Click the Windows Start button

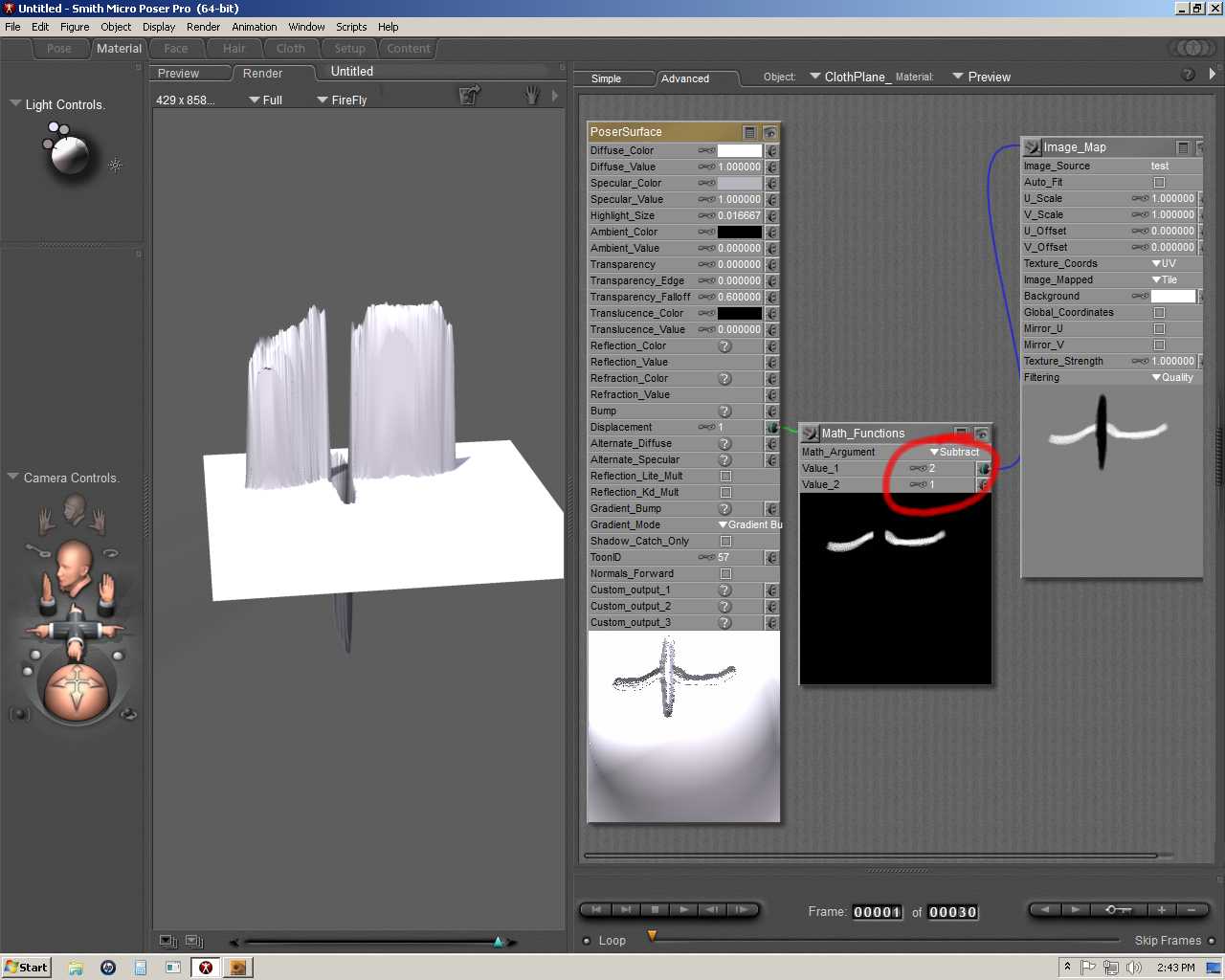[x=26, y=968]
